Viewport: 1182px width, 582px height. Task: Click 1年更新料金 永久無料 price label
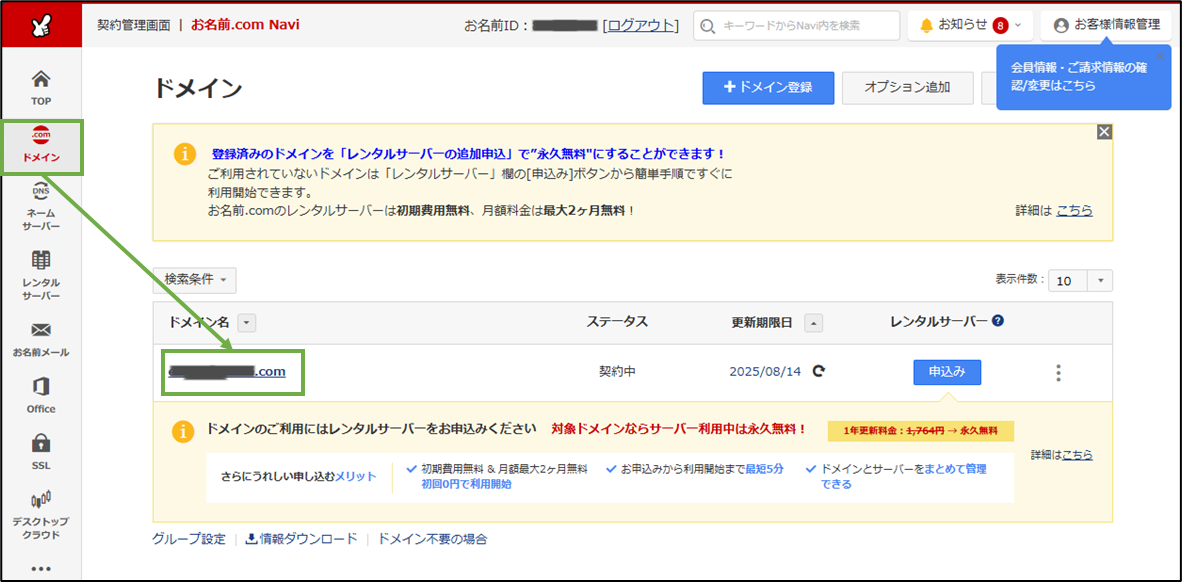pyautogui.click(x=920, y=431)
